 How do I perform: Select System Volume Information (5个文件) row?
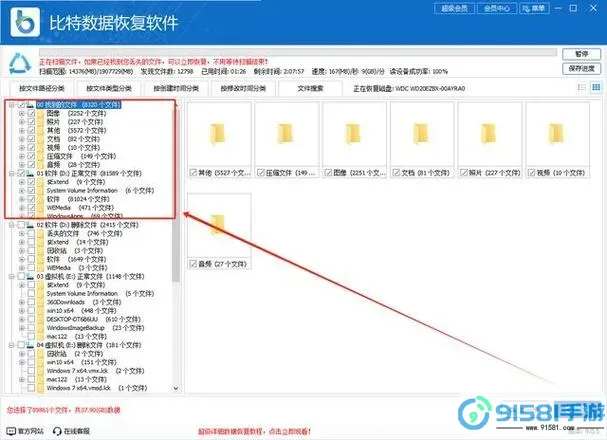(100, 294)
